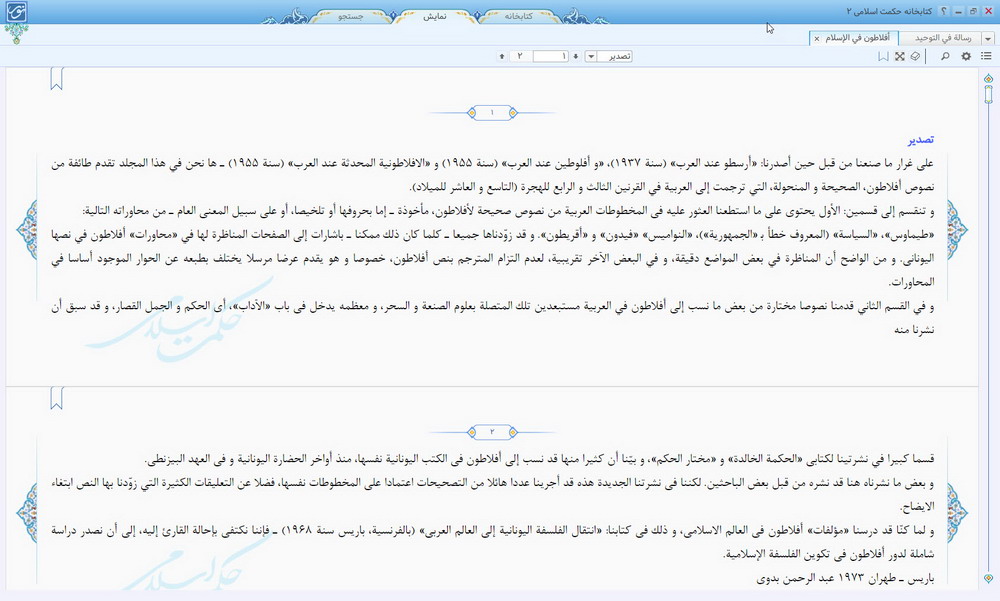Screen dimensions: 1000x601
Task: Click the page number input field
Action: (551, 56)
